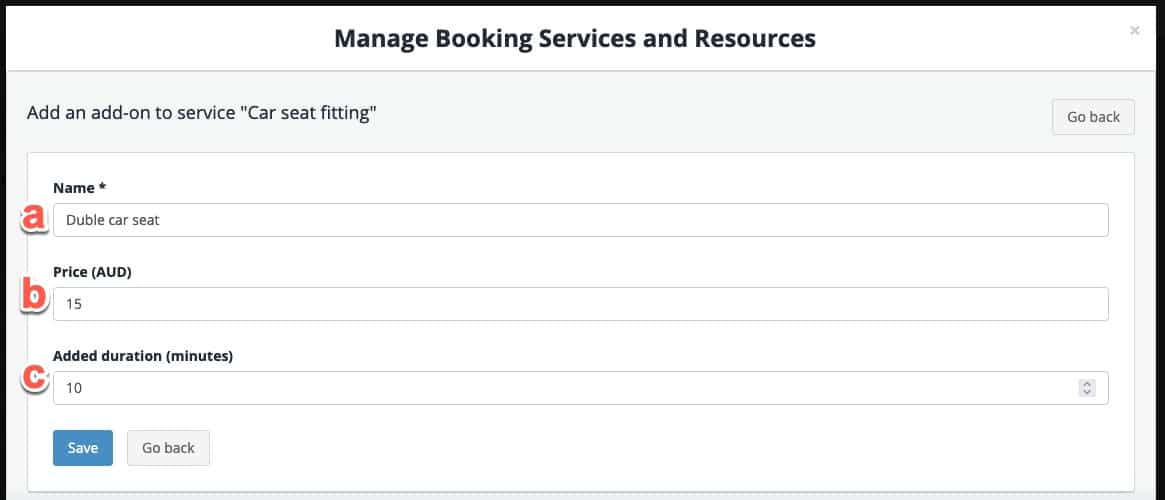Screen dimensions: 1165x500
Task: Click the Added duration (minutes) label
Action: pos(143,356)
